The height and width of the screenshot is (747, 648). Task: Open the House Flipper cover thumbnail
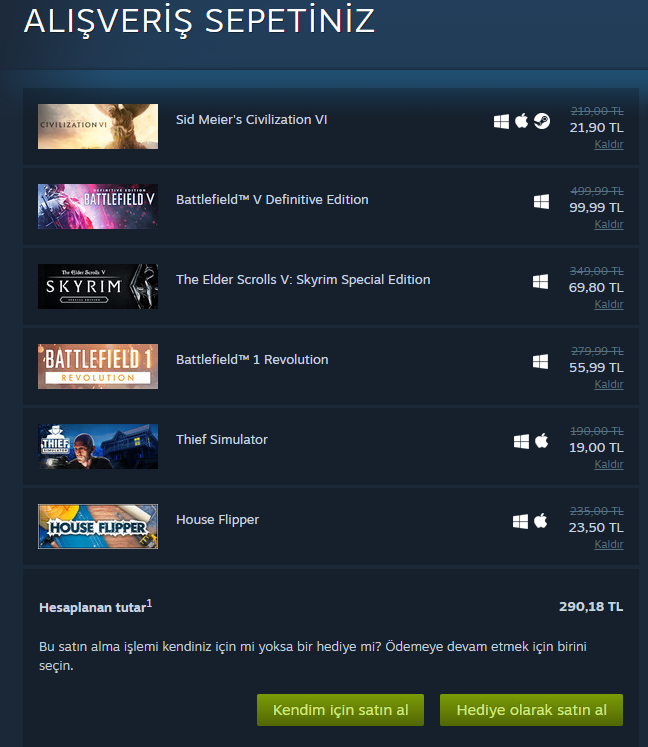(98, 526)
